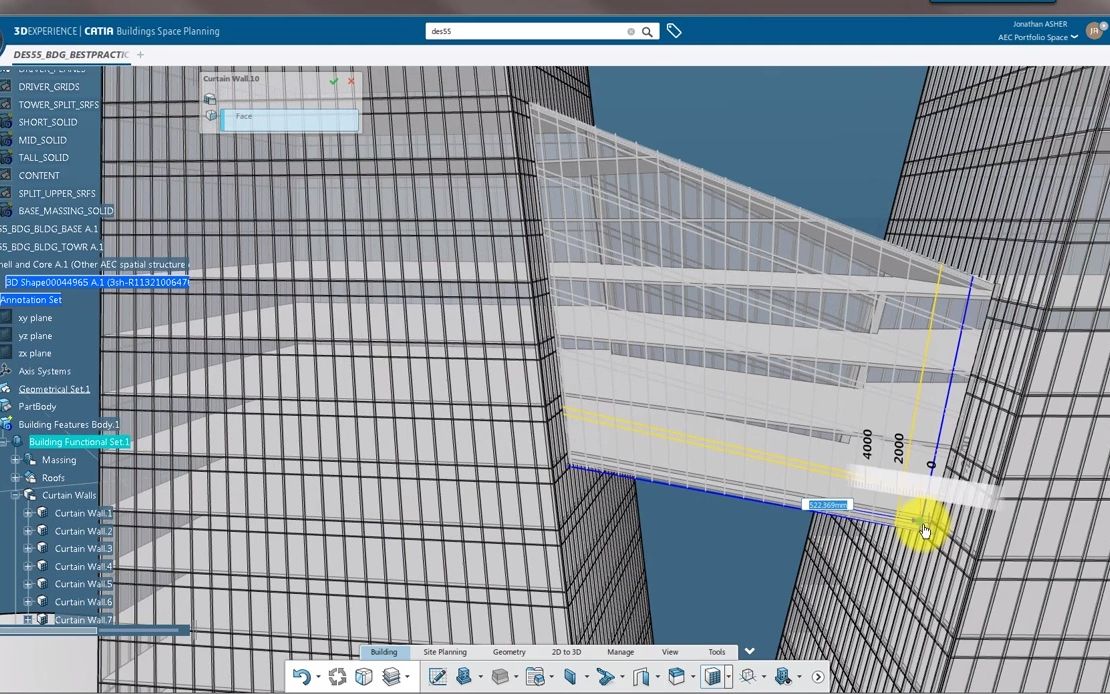Image resolution: width=1110 pixels, height=694 pixels.
Task: Click the Undo icon in bottom toolbar
Action: tap(301, 677)
